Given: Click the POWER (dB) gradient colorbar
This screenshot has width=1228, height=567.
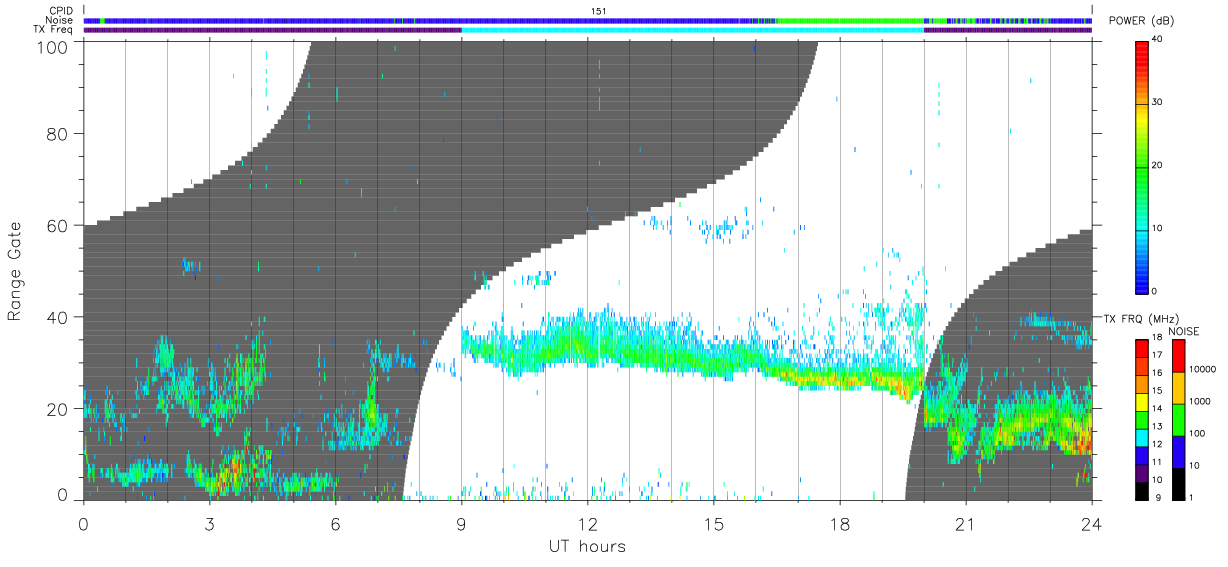Looking at the screenshot, I should click(1141, 166).
